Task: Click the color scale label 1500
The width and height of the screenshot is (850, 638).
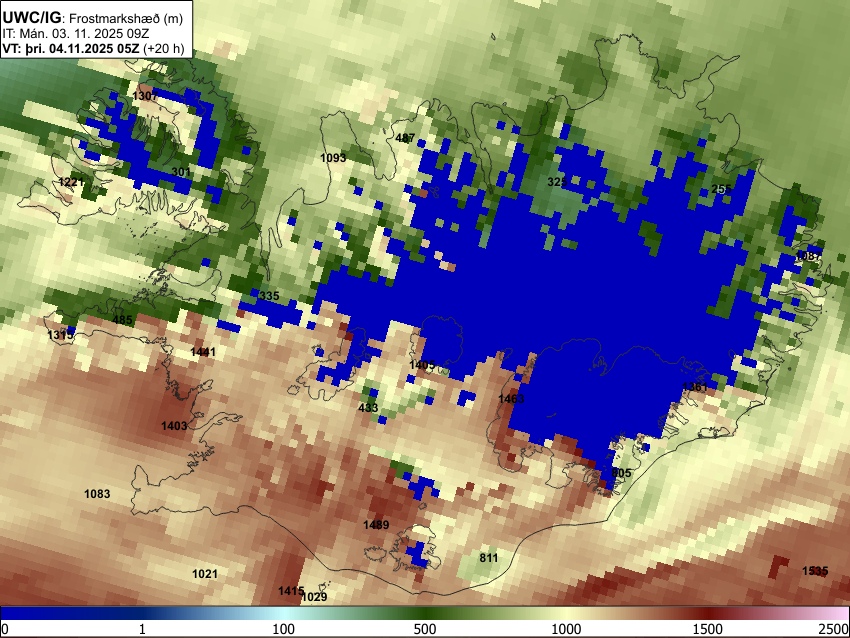Action: click(707, 629)
